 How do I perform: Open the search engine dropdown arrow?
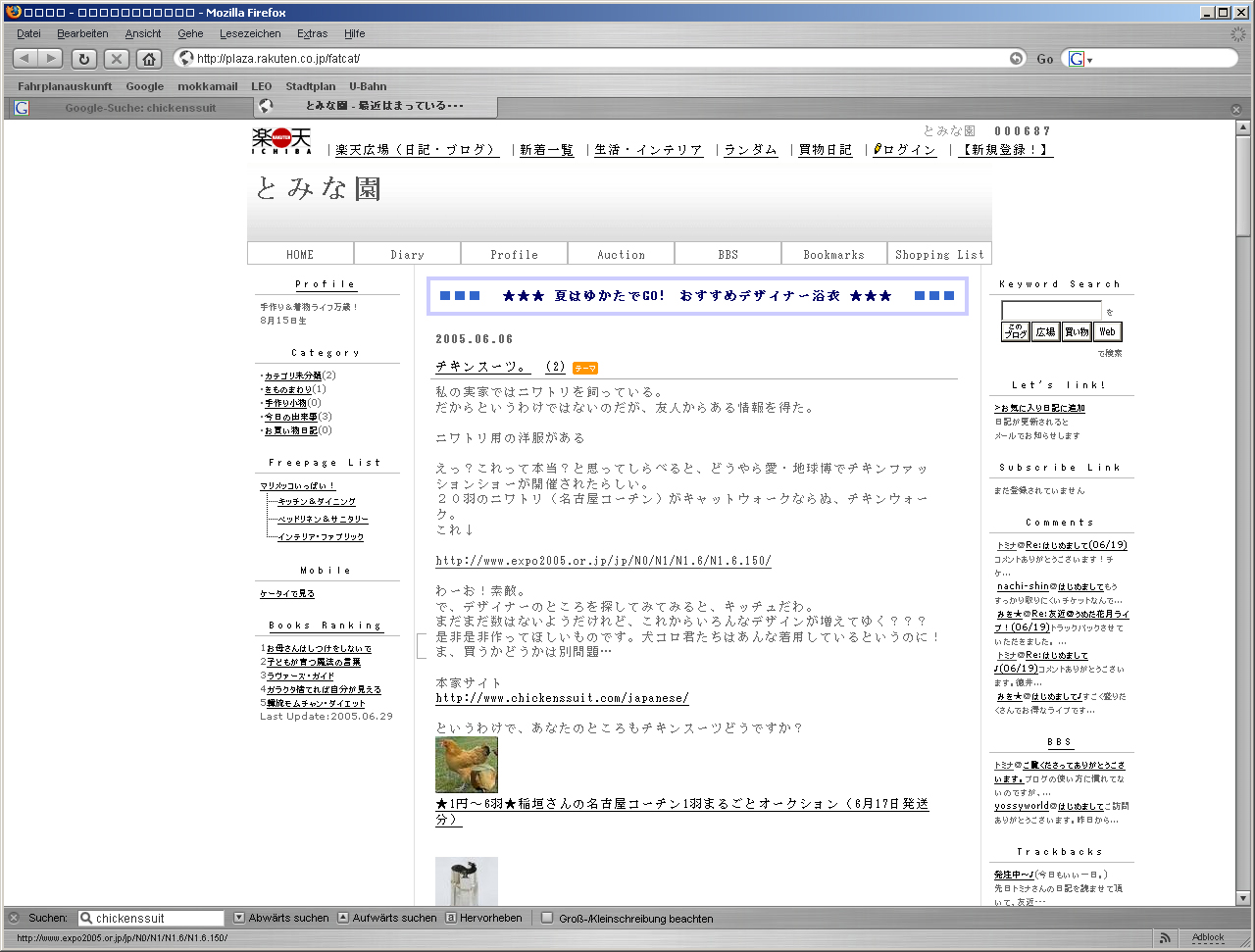pyautogui.click(x=1089, y=60)
